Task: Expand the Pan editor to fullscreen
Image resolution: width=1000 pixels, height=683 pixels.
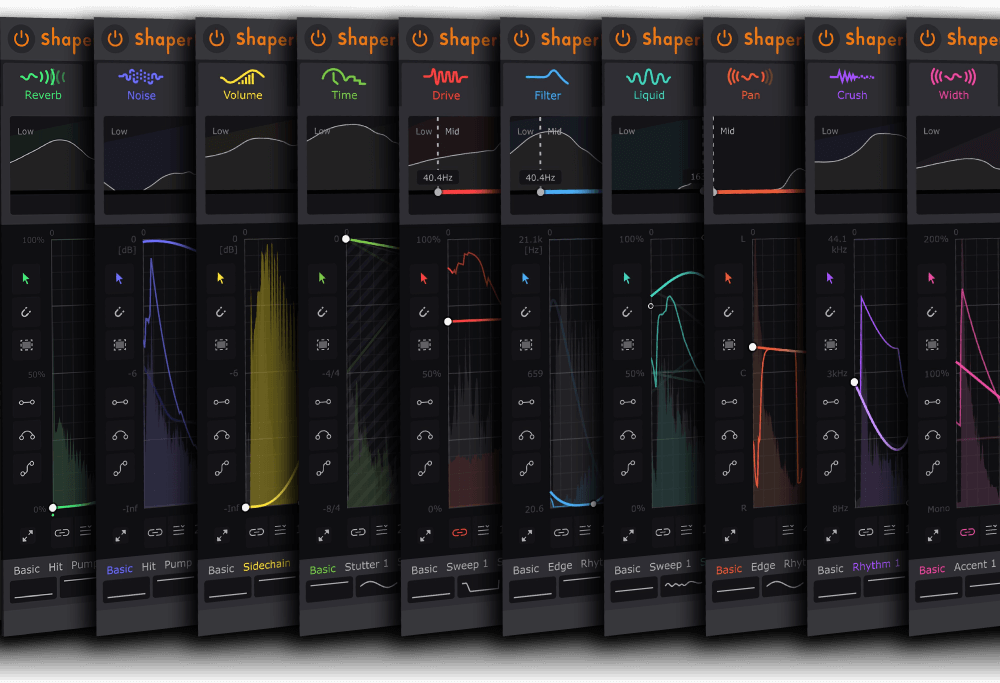Action: pyautogui.click(x=729, y=534)
